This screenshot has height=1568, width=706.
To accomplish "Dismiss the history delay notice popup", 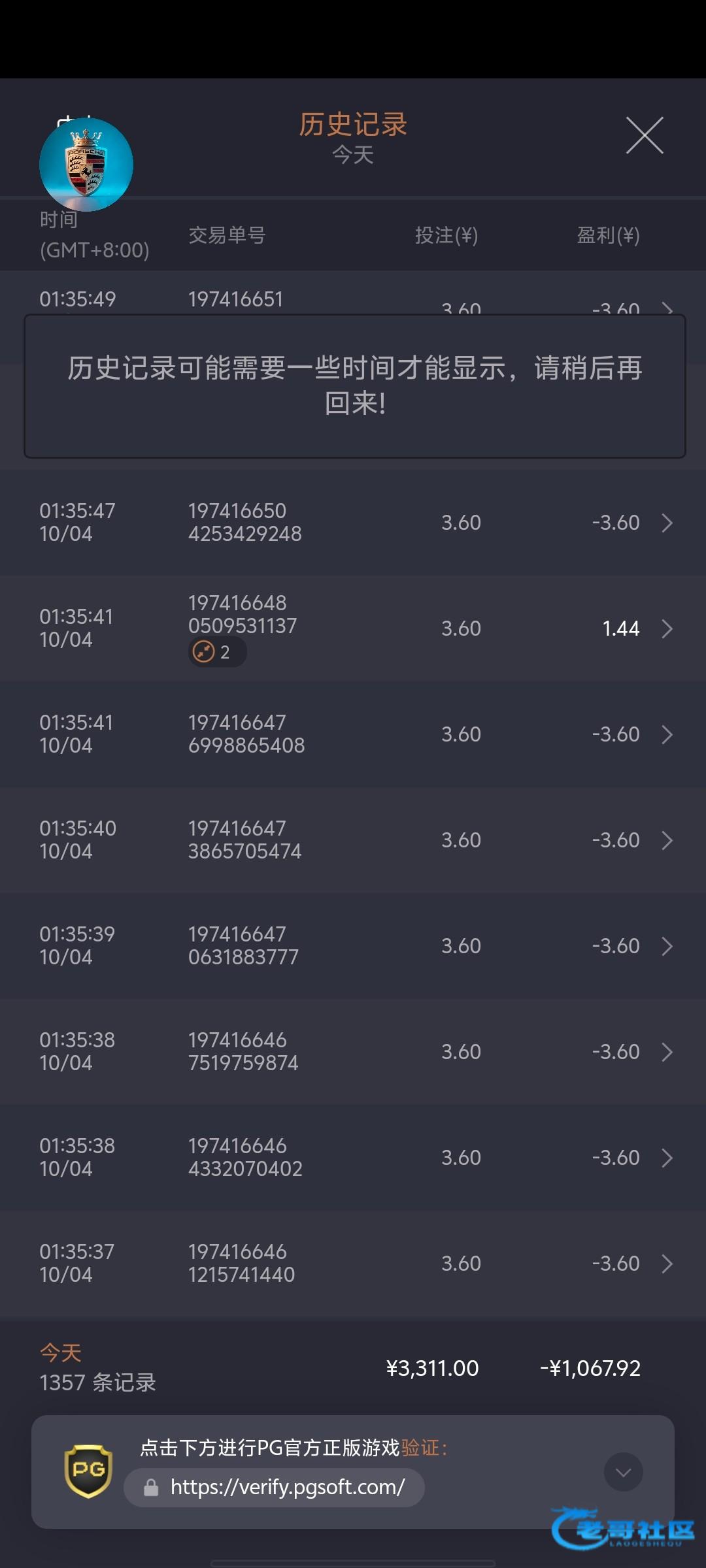I will pos(354,385).
